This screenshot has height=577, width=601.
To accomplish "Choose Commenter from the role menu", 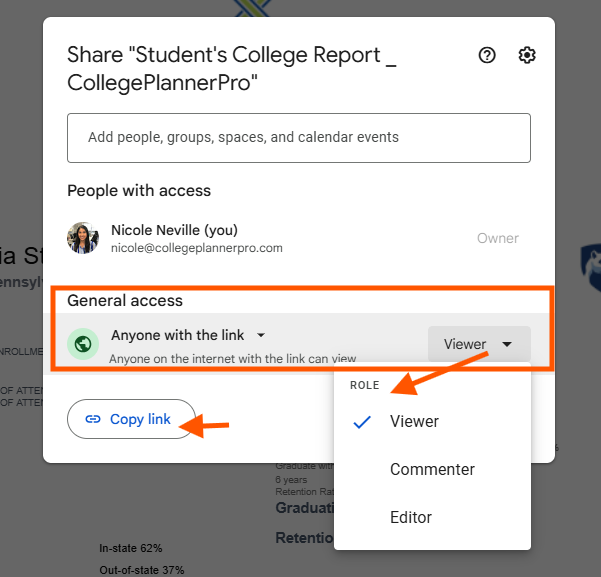I will pos(432,469).
